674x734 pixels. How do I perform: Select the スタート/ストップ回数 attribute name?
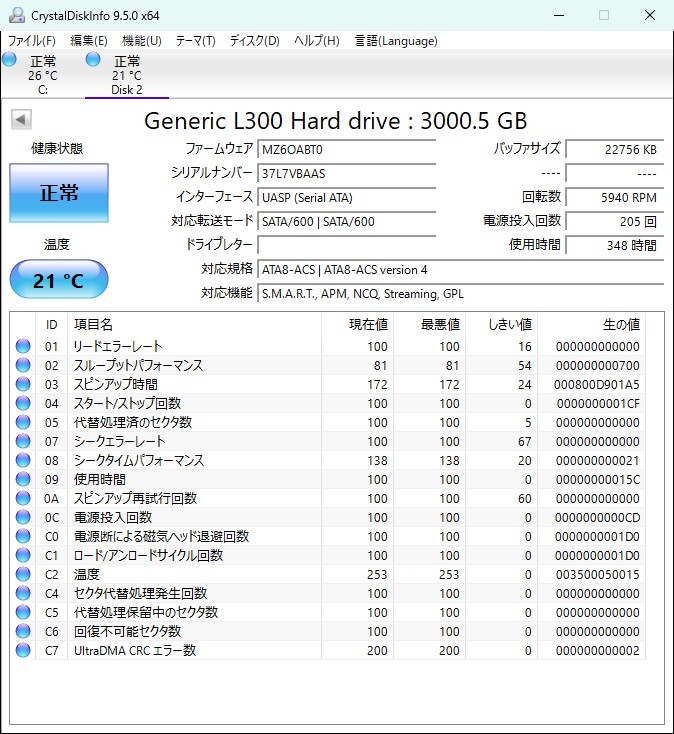point(127,404)
